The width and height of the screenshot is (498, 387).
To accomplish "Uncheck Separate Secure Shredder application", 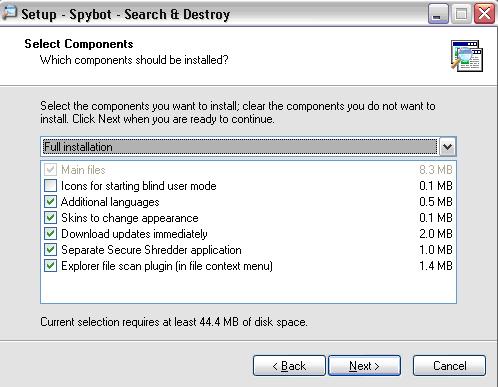I will coord(50,250).
